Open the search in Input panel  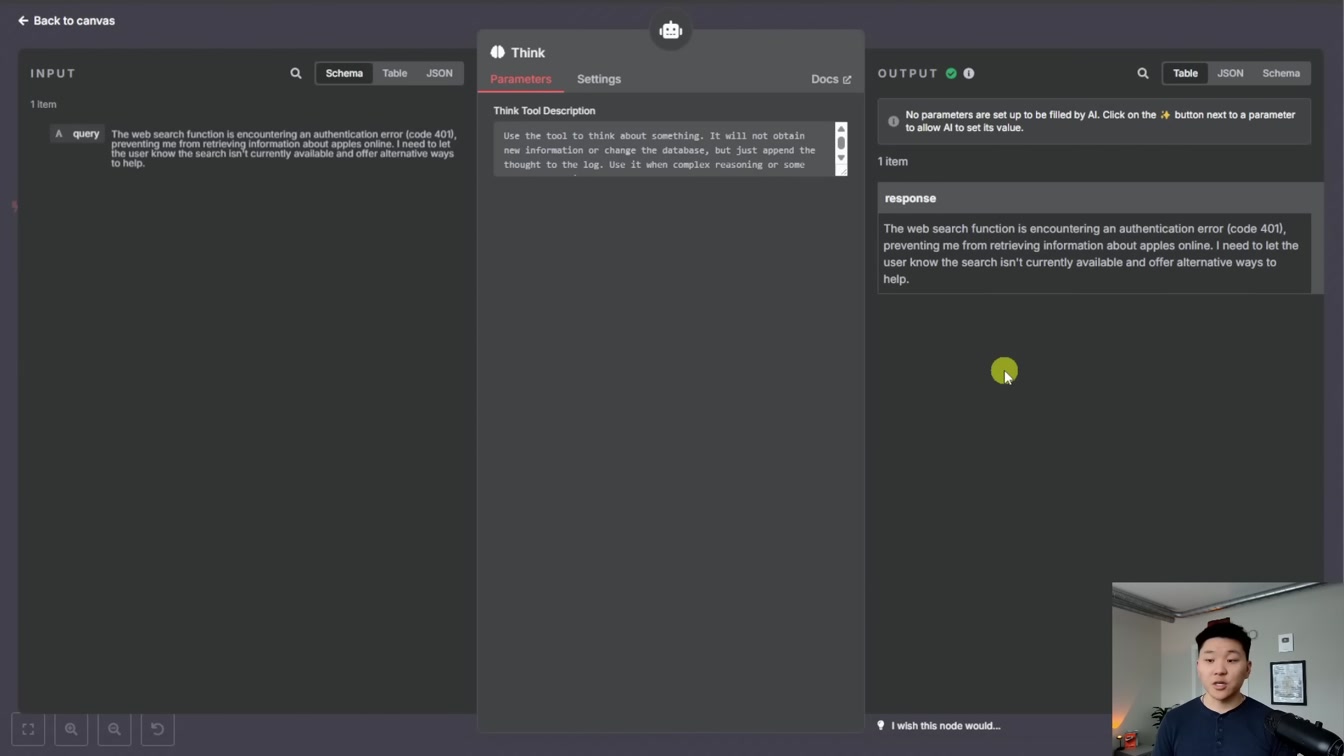point(296,73)
